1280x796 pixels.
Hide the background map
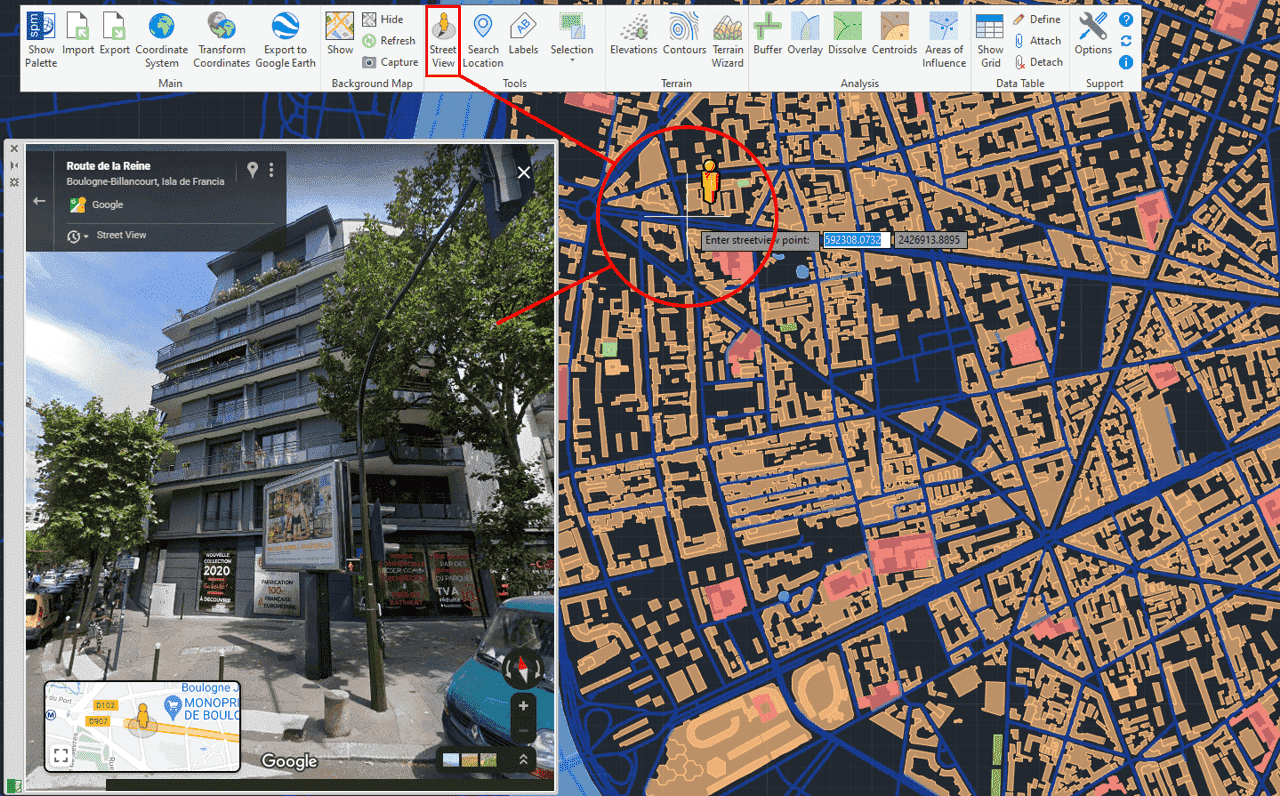point(383,19)
